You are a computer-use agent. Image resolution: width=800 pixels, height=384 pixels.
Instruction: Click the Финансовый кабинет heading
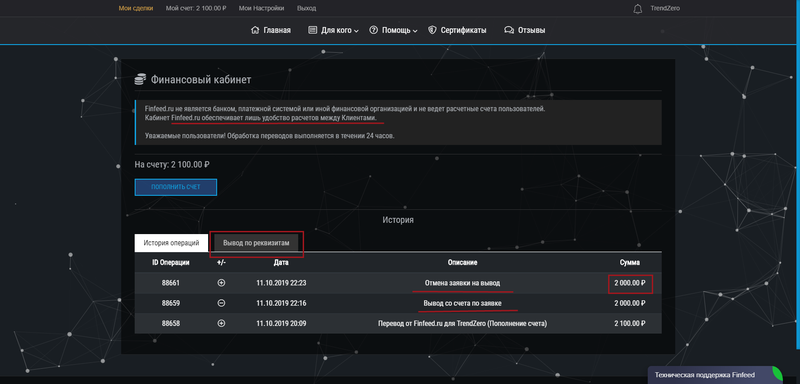tap(201, 80)
